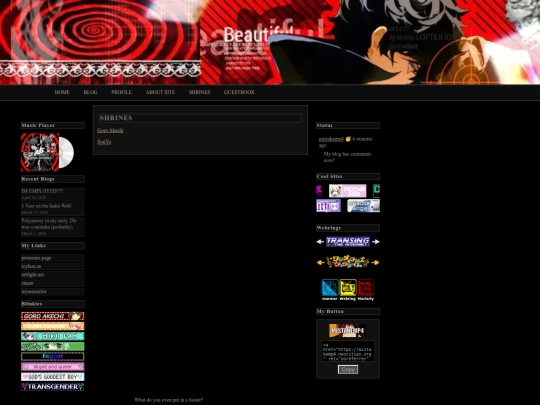Click the teal D site button in Cool Sites
Image resolution: width=540 pixels, height=405 pixels.
(x=376, y=191)
